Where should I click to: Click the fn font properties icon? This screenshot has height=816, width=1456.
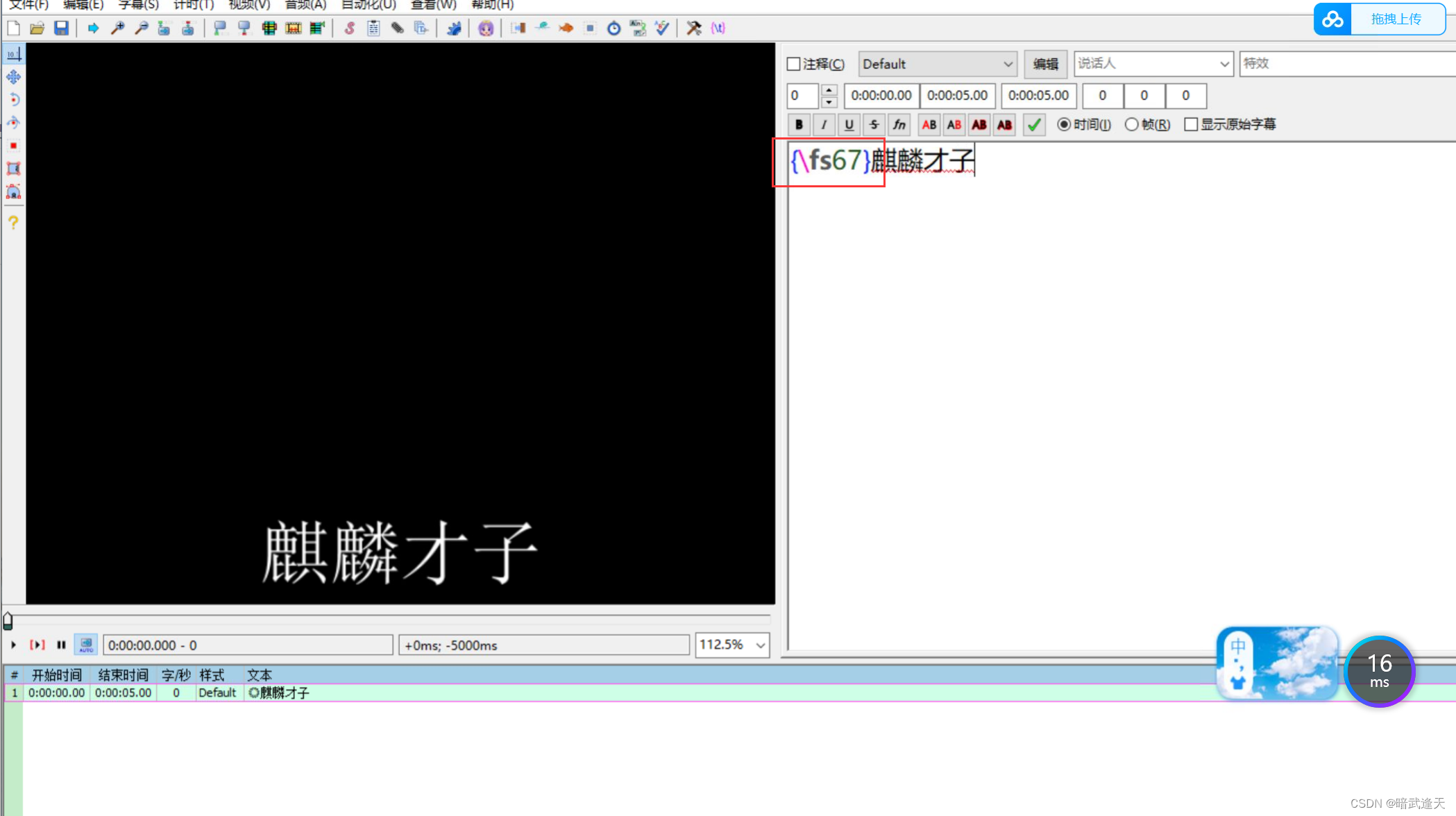point(899,125)
